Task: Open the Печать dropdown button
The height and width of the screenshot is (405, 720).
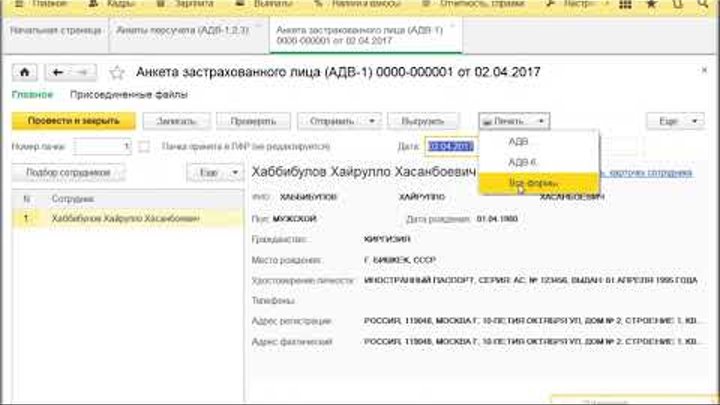Action: click(x=514, y=121)
